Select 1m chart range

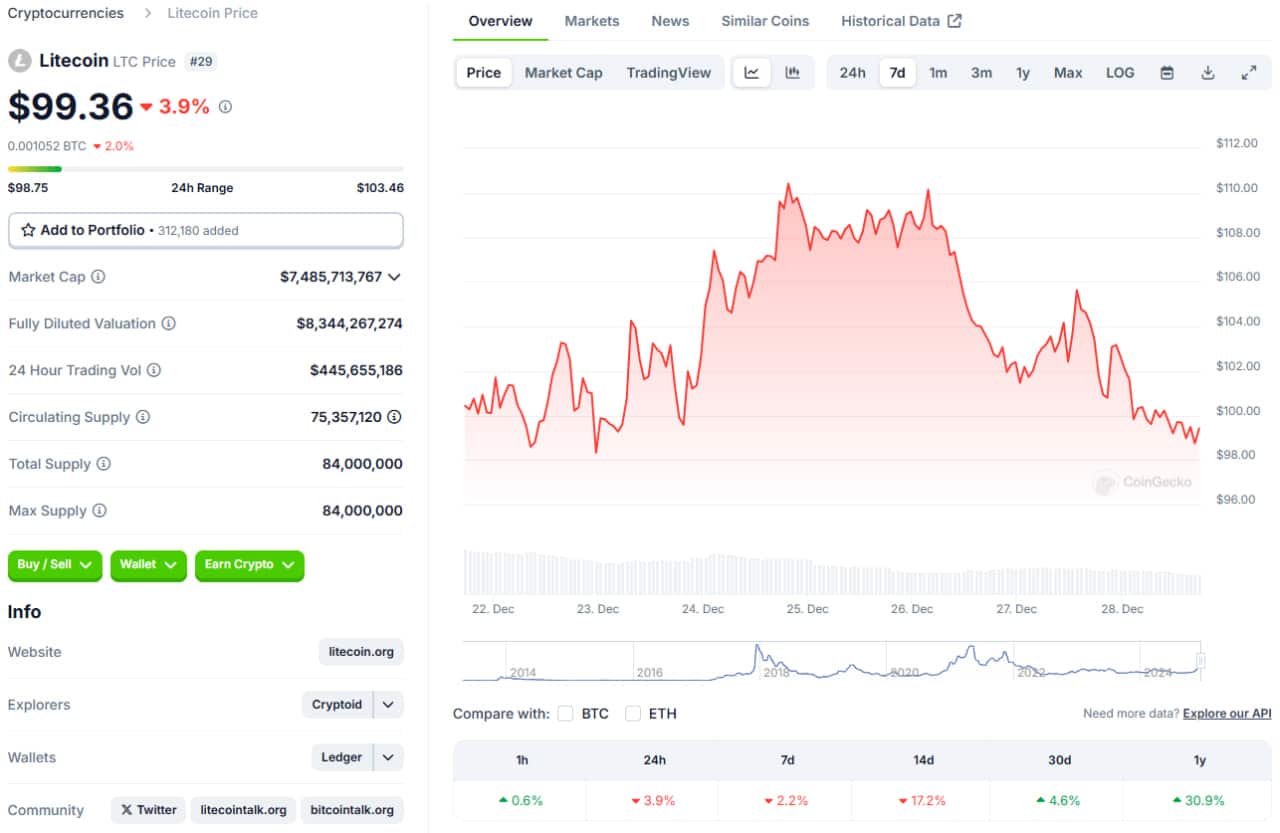(938, 73)
